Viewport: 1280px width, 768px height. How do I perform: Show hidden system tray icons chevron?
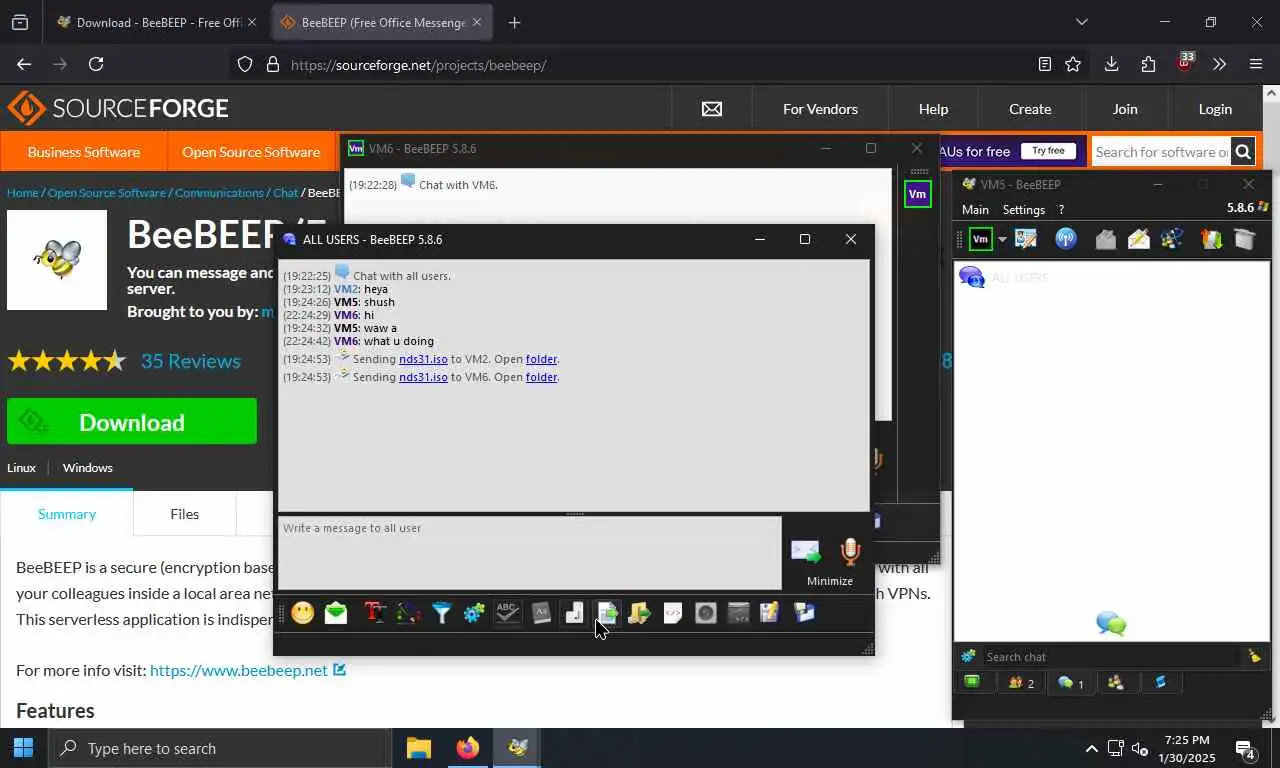pos(1092,748)
